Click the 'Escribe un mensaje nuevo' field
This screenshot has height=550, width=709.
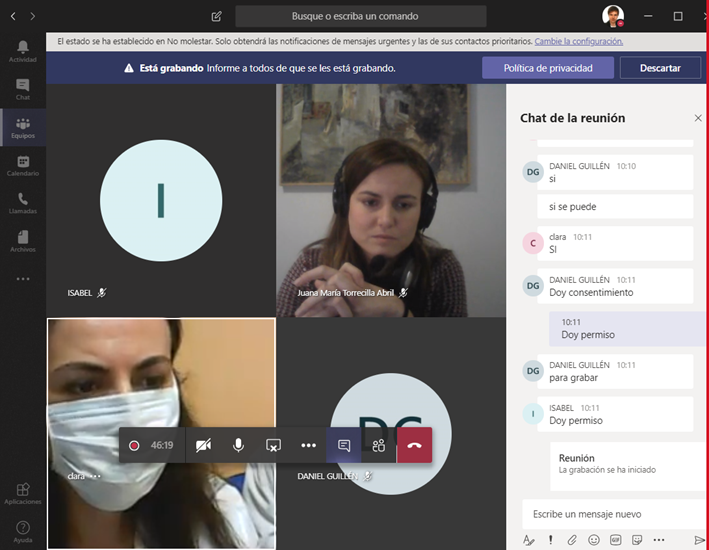612,514
